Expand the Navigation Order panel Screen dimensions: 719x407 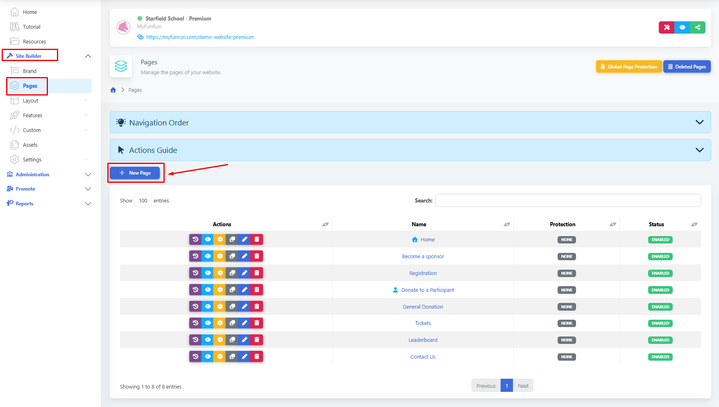point(410,123)
